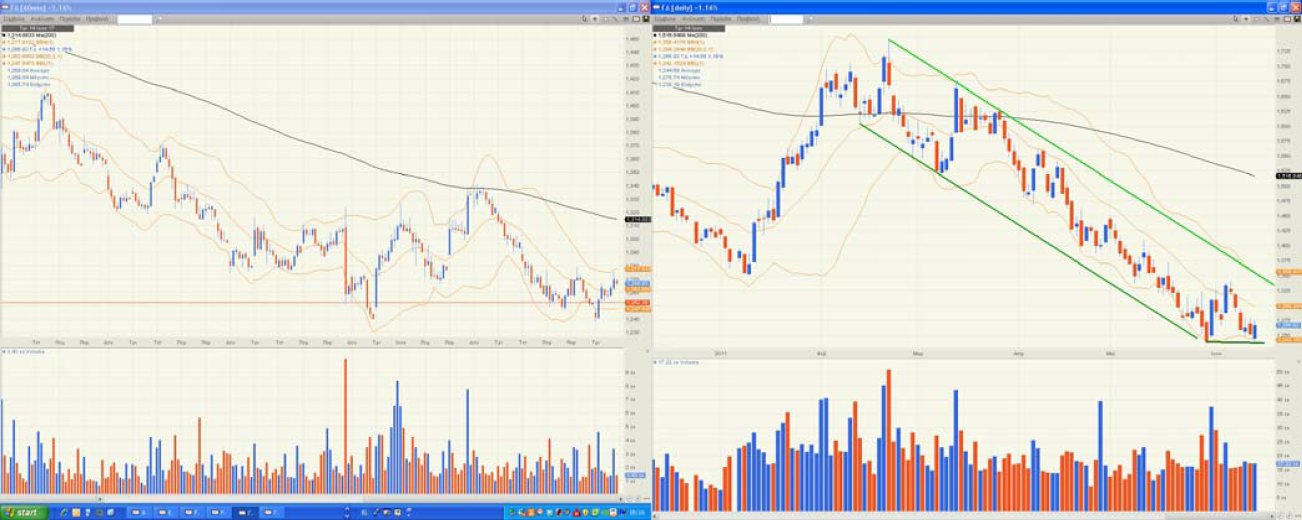The width and height of the screenshot is (1302, 520).
Task: Click the floppy save icon in left chart
Action: pos(645,19)
